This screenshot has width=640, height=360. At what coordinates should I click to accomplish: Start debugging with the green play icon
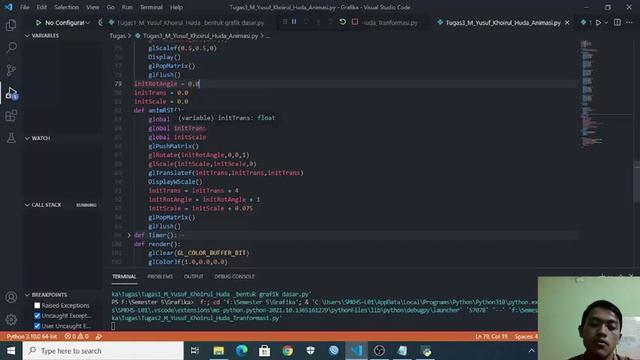tap(38, 23)
